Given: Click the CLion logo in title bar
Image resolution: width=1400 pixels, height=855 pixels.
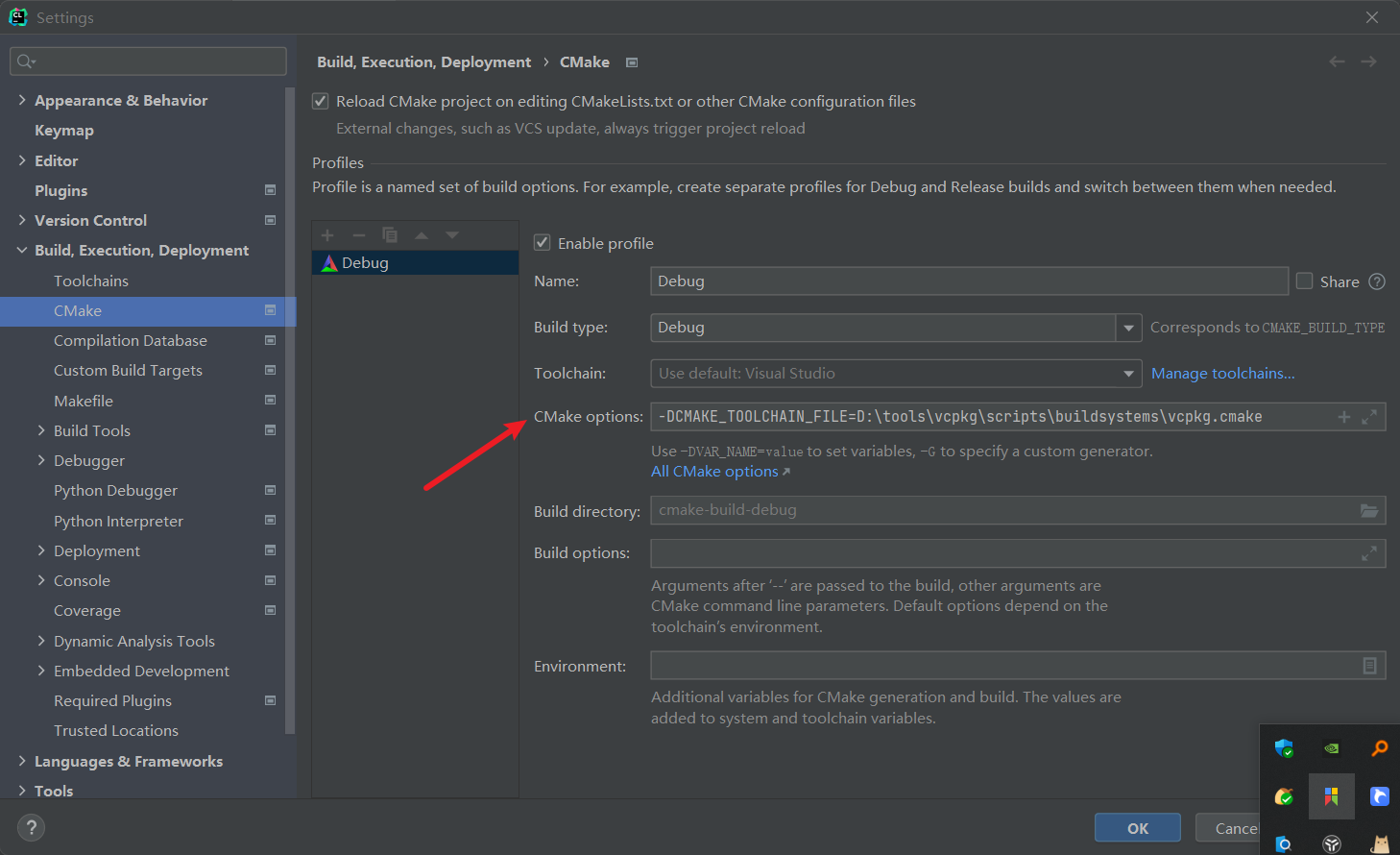Looking at the screenshot, I should point(18,17).
